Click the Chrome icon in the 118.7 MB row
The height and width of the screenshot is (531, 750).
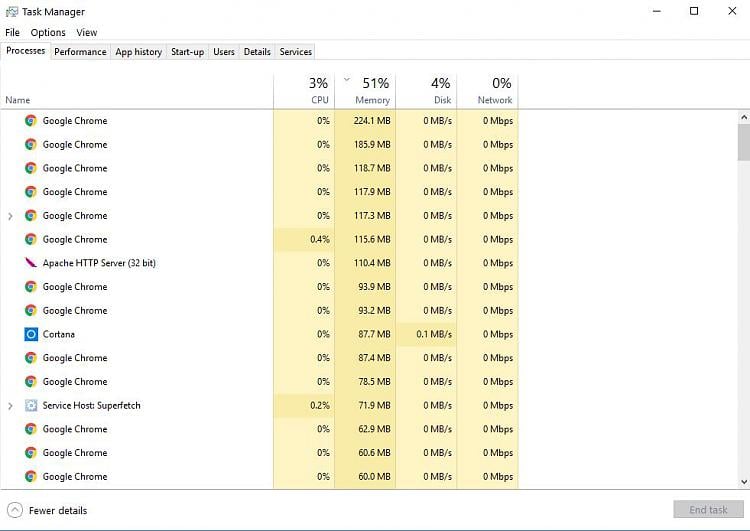point(31,168)
